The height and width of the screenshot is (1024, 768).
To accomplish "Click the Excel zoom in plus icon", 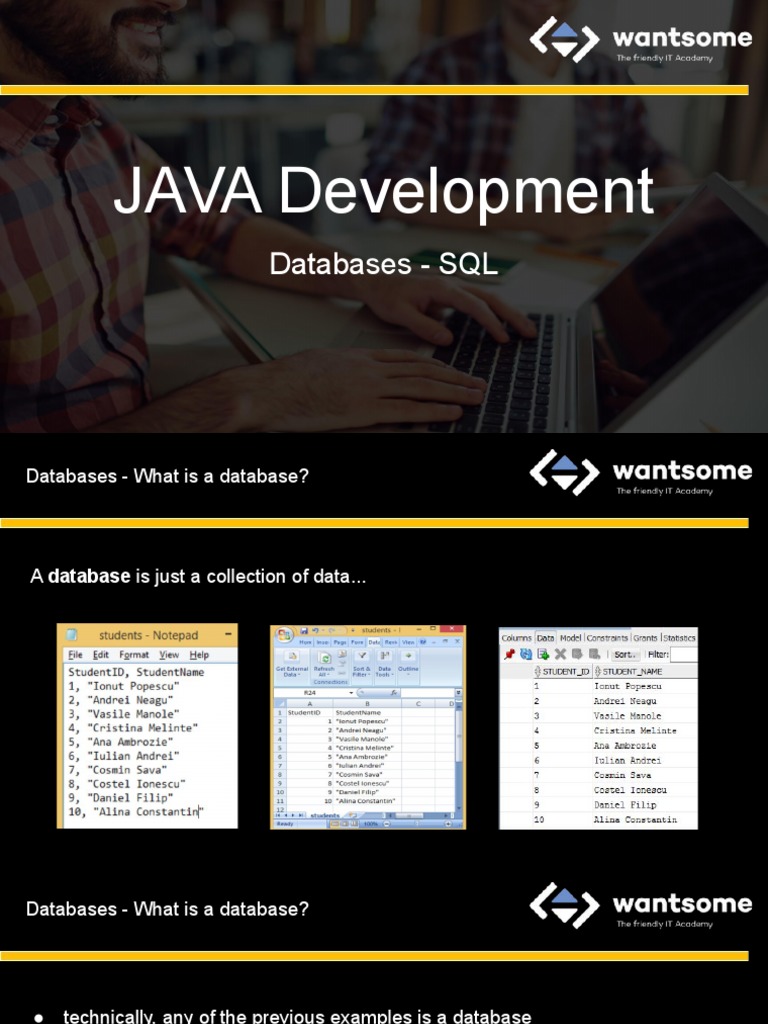I will click(x=448, y=824).
